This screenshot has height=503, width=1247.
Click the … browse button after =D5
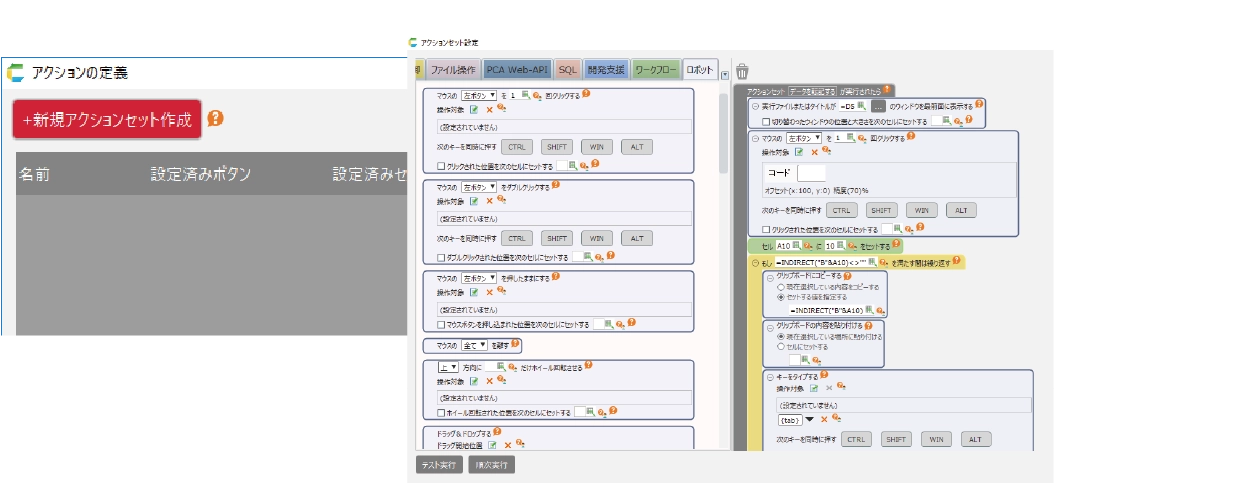point(878,105)
